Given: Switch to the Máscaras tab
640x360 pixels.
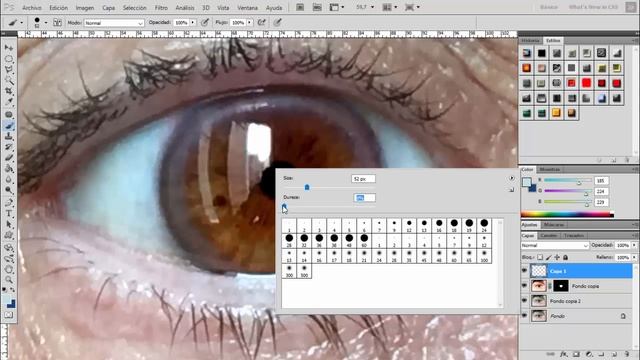Looking at the screenshot, I should pos(553,224).
